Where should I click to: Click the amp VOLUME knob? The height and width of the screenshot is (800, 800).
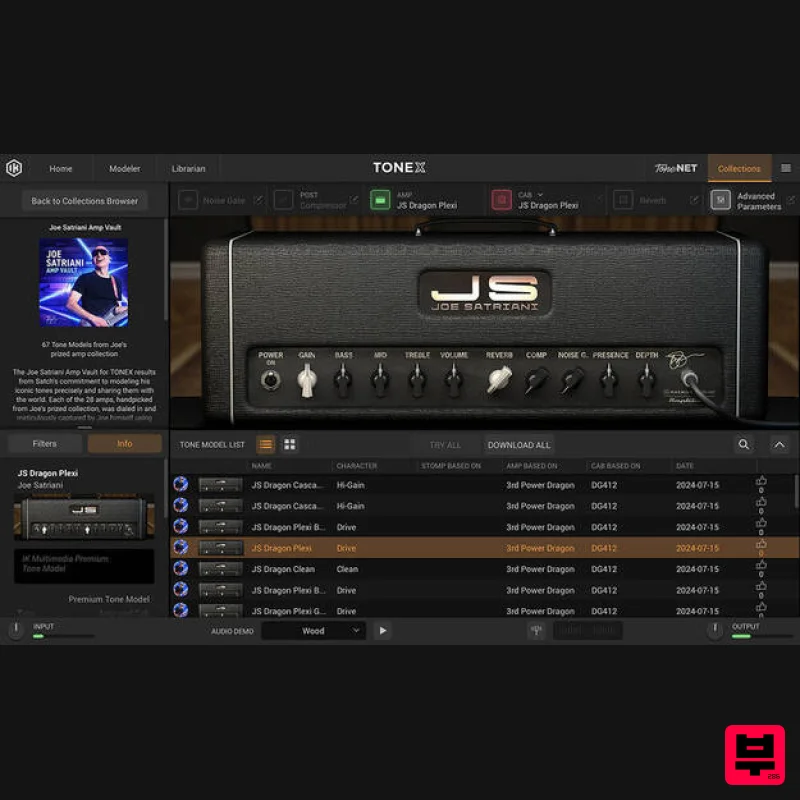coord(454,381)
